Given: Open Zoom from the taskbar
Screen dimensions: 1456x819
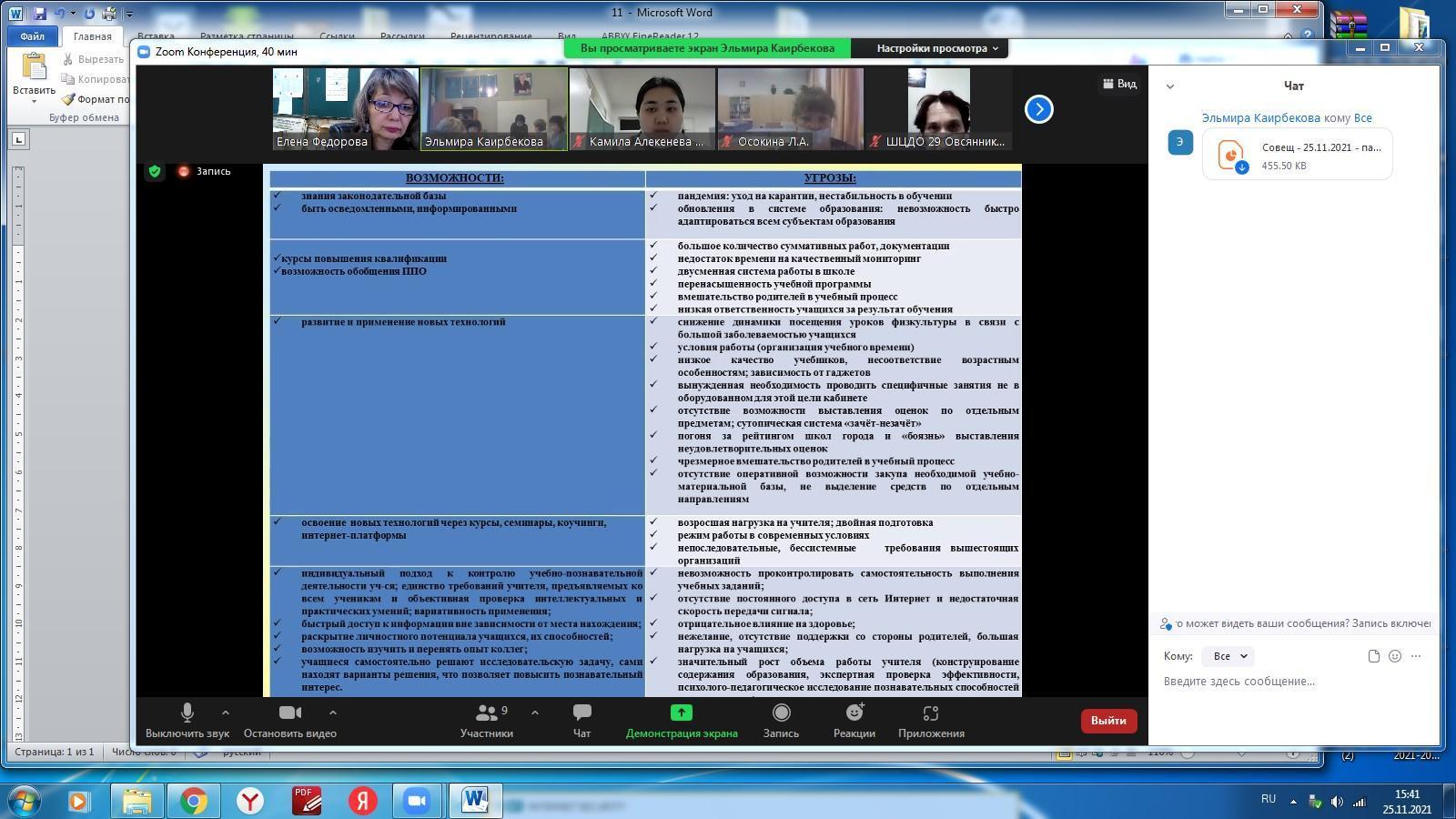Looking at the screenshot, I should 417,801.
